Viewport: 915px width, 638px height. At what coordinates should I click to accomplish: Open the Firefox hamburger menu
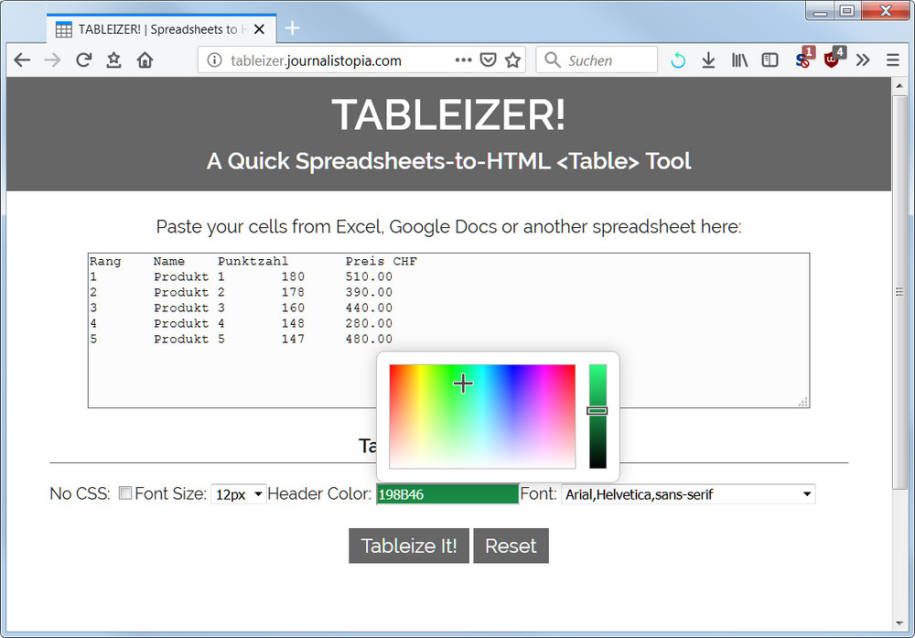click(892, 60)
